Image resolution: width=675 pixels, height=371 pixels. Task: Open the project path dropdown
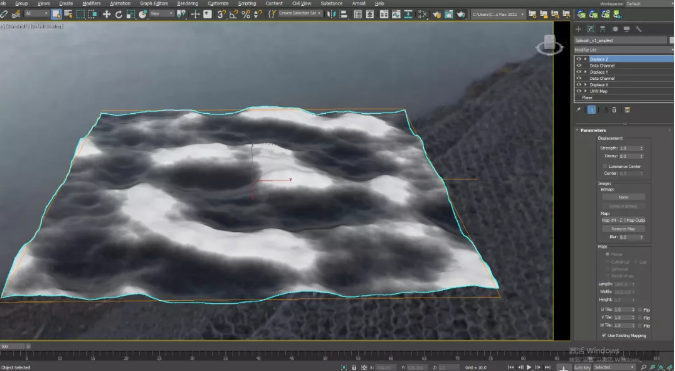(499, 14)
